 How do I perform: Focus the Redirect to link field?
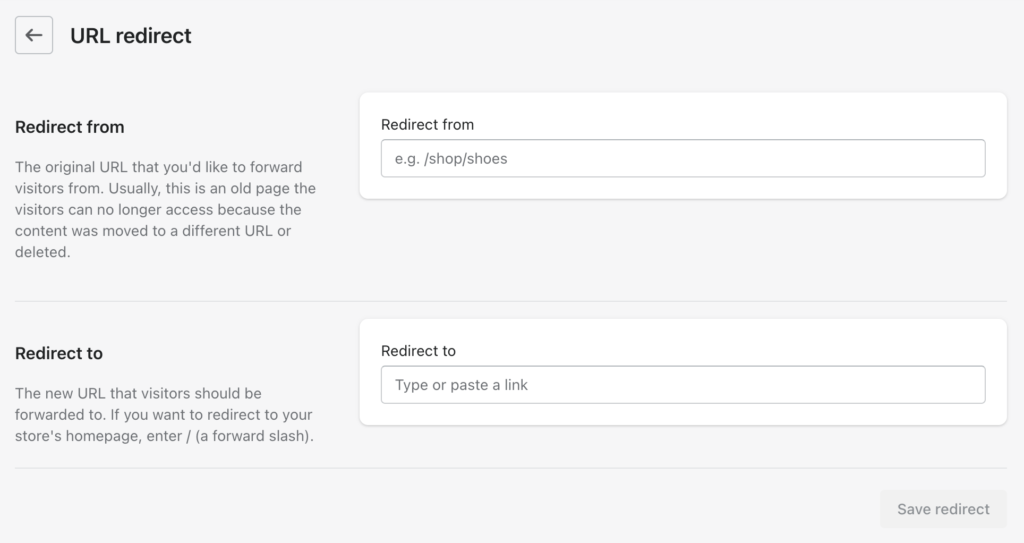683,385
